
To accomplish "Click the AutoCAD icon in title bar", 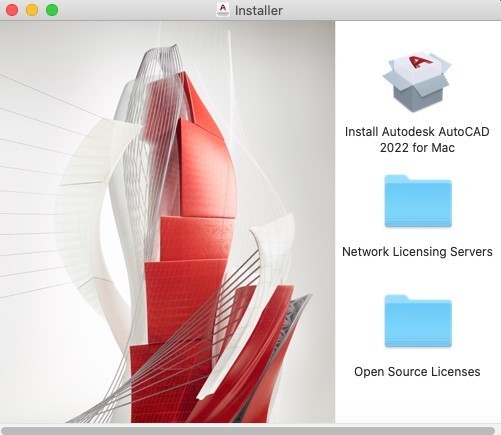I will (223, 10).
